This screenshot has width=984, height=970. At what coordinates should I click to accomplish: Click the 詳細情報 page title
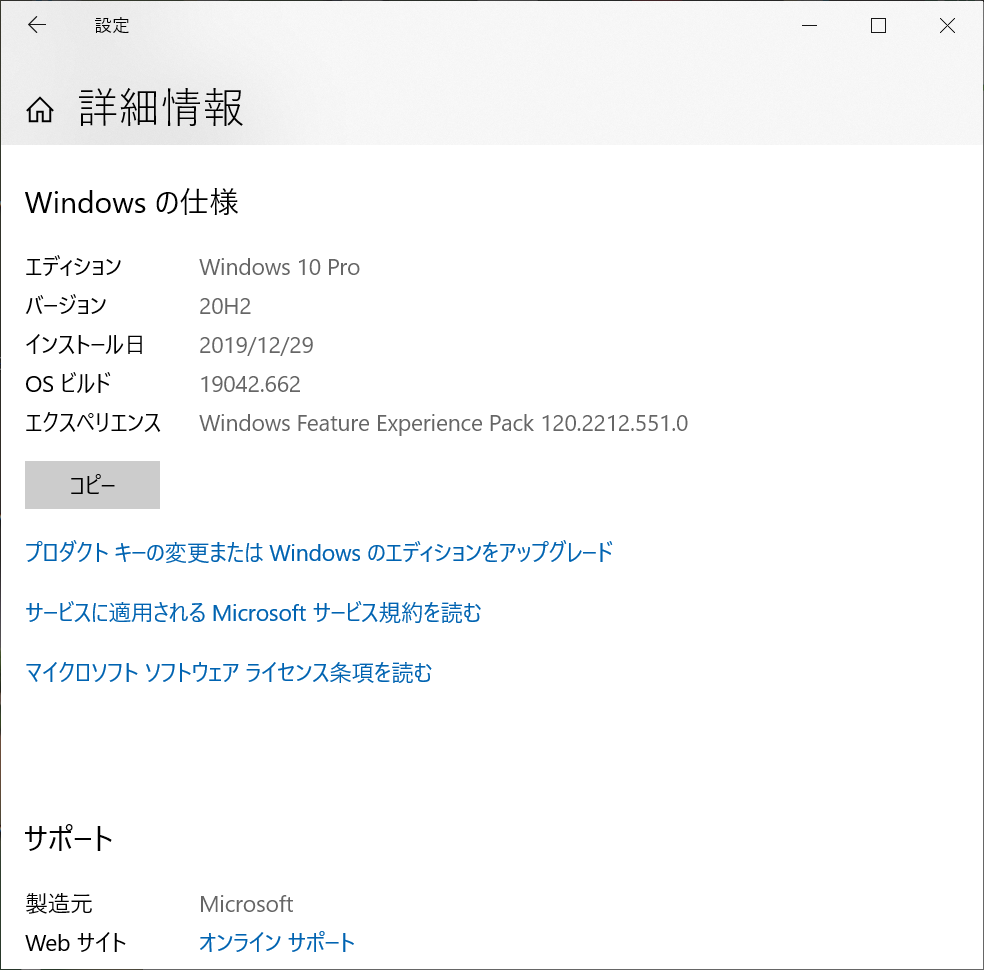tap(161, 108)
